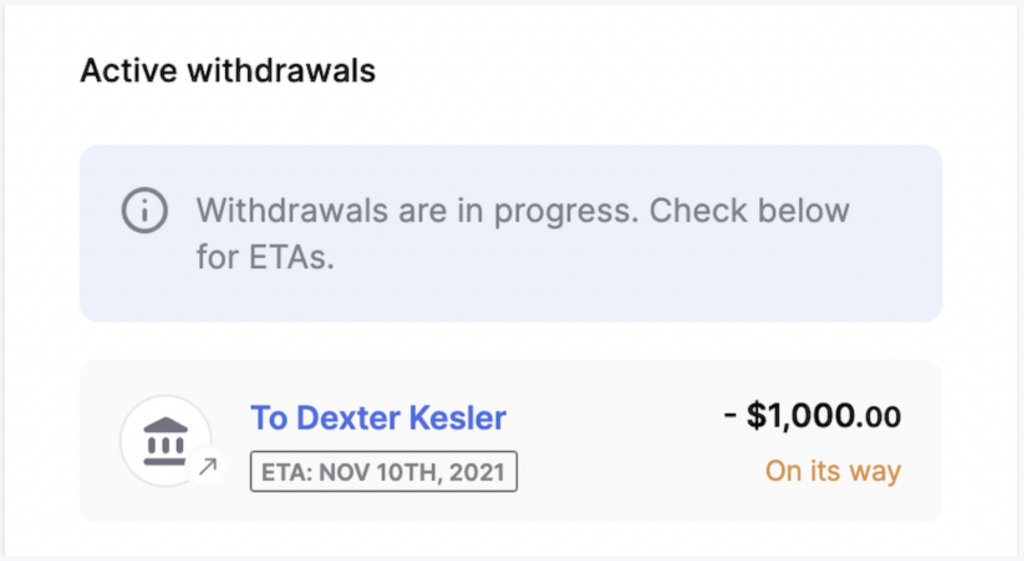Screen dimensions: 1024x561
Task: Click the 'for ETAs.' line in banner
Action: pyautogui.click(x=265, y=257)
